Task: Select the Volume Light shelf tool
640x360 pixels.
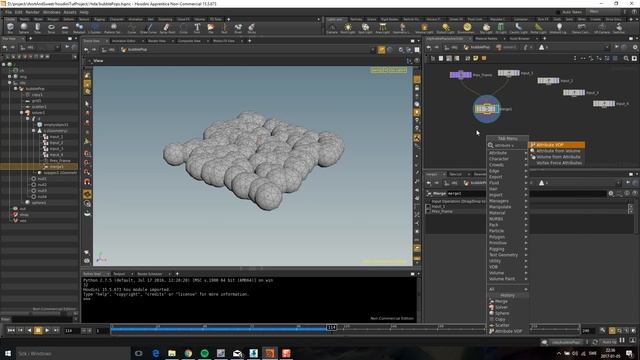Action: (x=424, y=28)
